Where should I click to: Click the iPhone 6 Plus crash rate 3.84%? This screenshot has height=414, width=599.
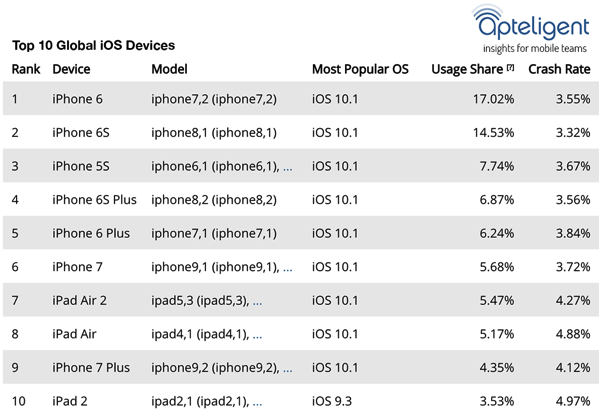pyautogui.click(x=573, y=233)
